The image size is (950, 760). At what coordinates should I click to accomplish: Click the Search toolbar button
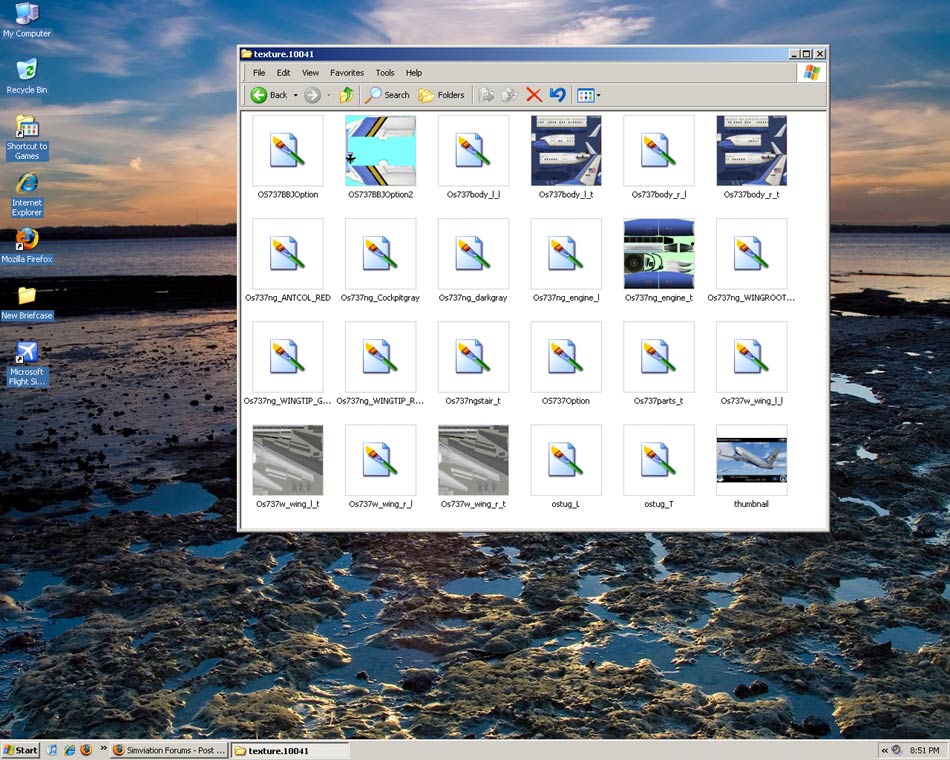(x=387, y=95)
